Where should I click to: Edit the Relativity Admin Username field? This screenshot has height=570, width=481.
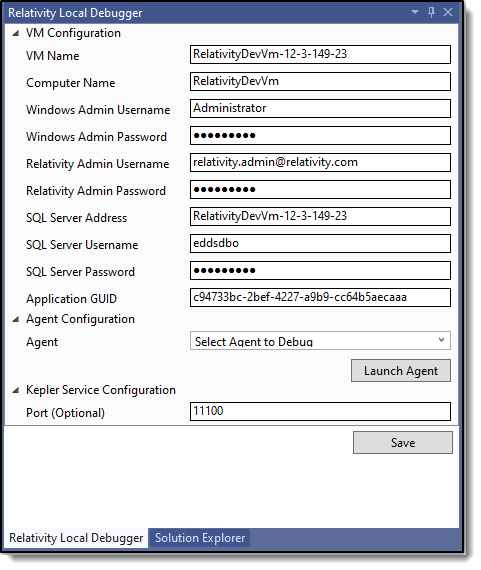320,162
